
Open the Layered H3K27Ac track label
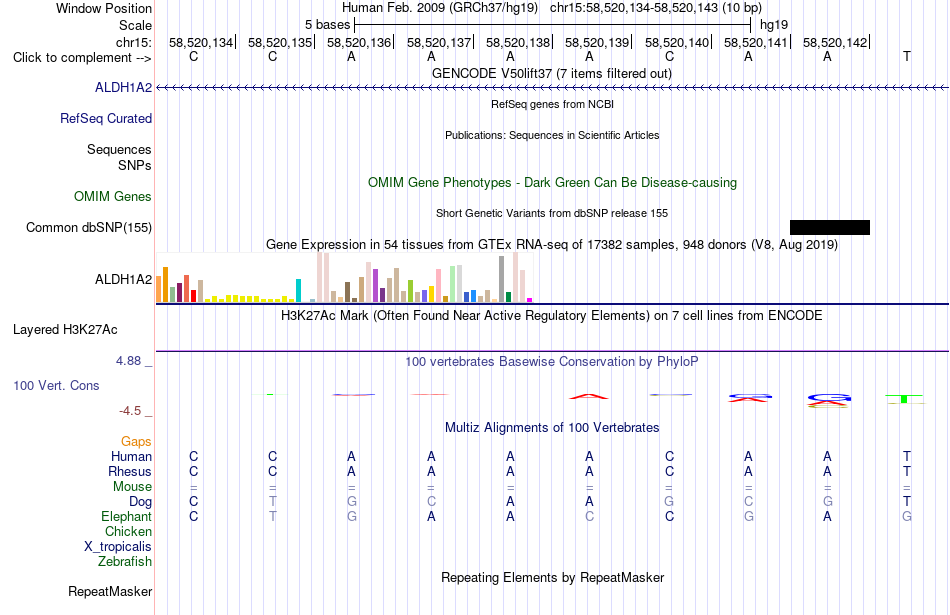click(x=65, y=330)
